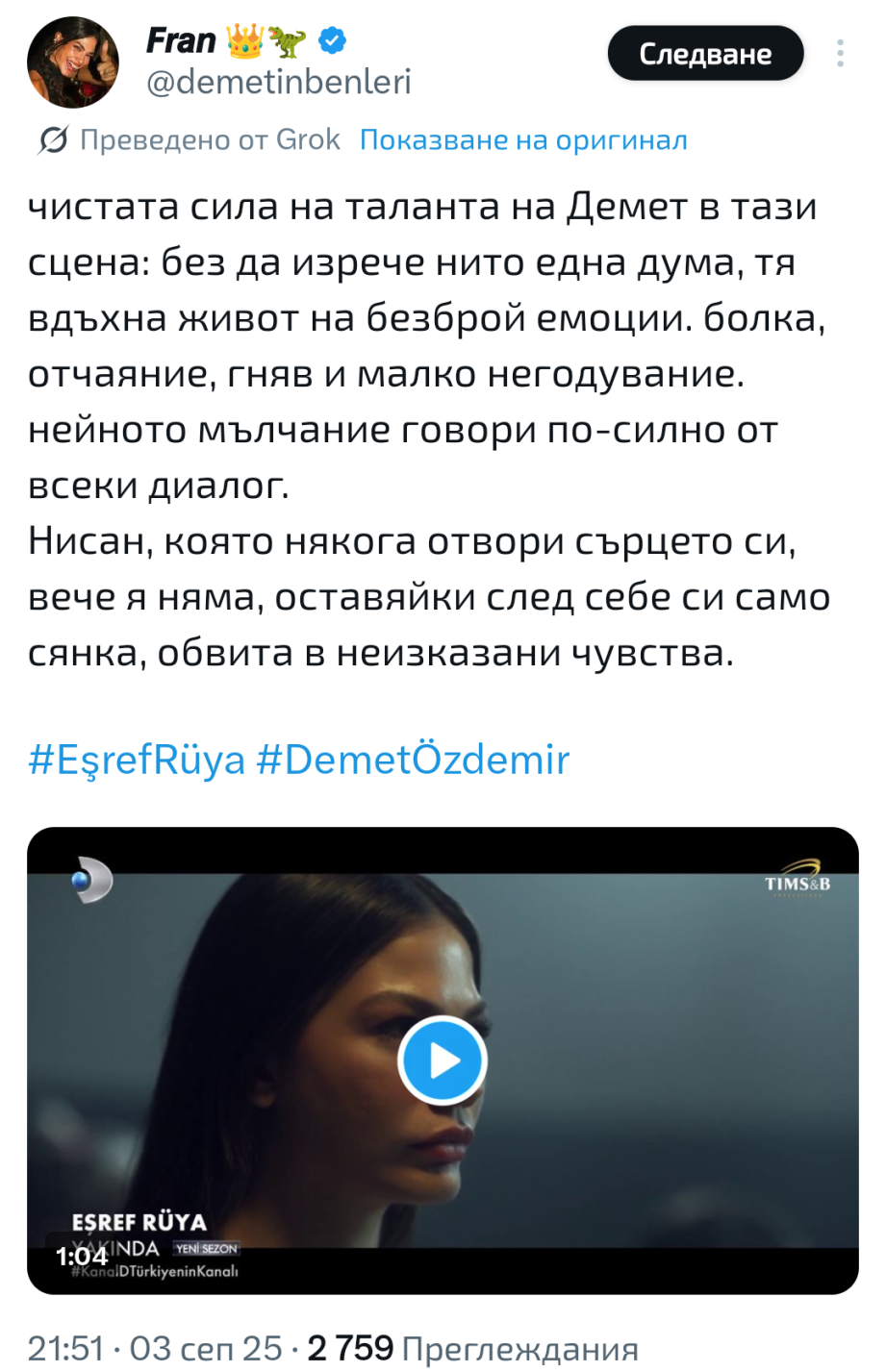Tap the dinosaur emoji beside Fran

(287, 40)
